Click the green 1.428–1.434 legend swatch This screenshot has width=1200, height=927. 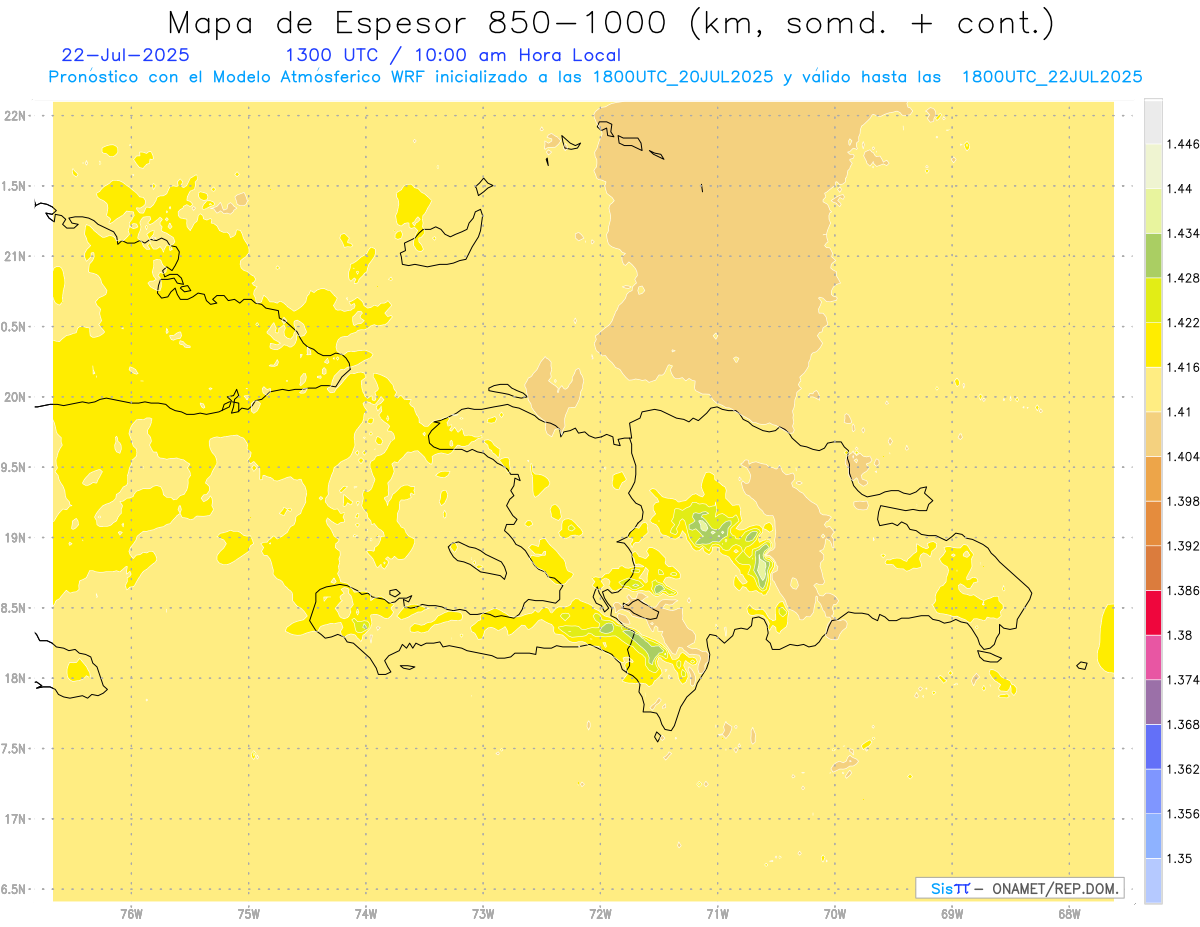pyautogui.click(x=1153, y=255)
